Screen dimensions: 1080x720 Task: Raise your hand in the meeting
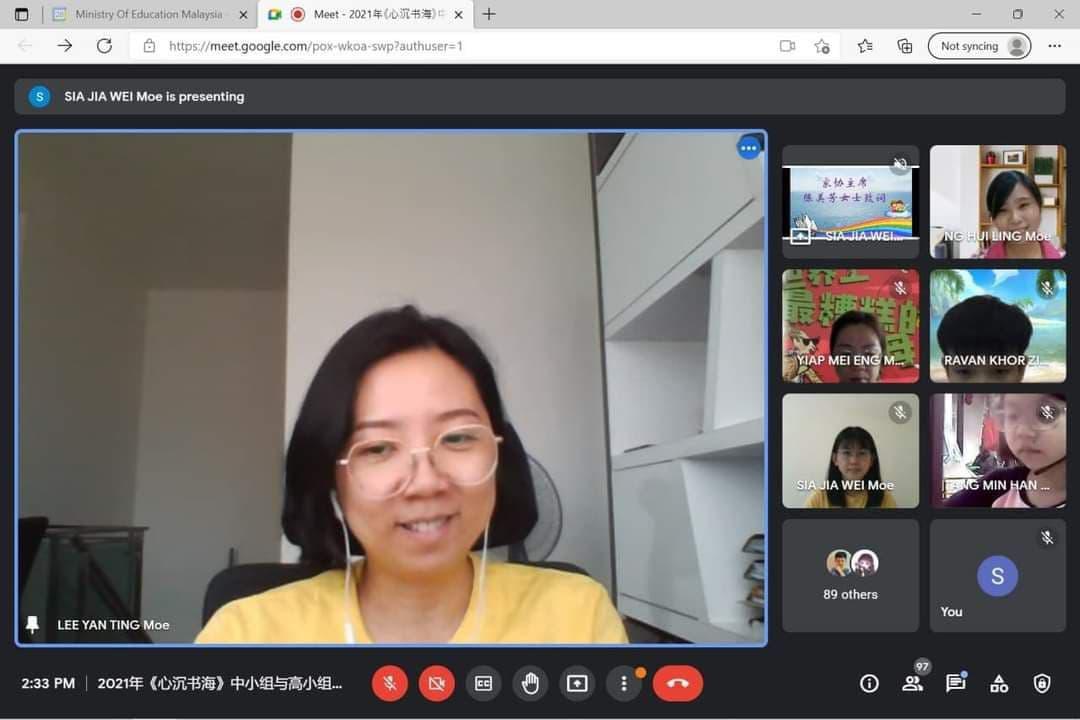pos(530,683)
